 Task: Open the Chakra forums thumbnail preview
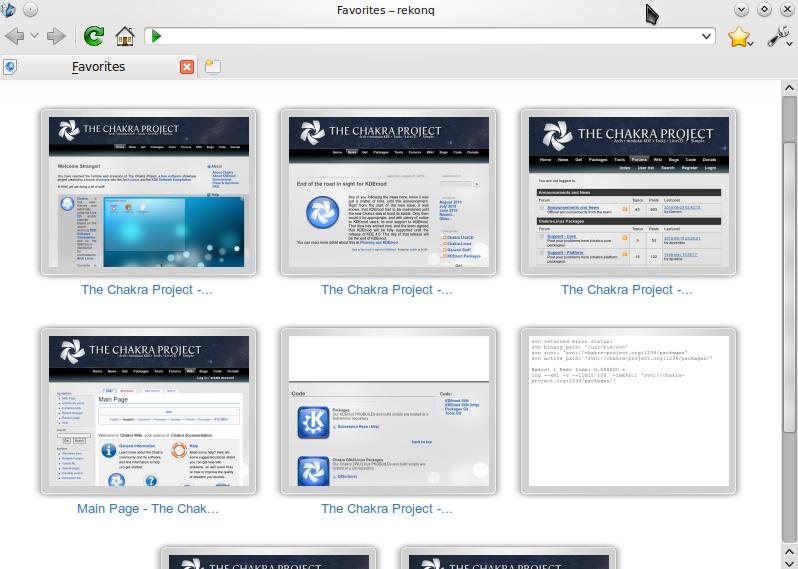pos(628,192)
